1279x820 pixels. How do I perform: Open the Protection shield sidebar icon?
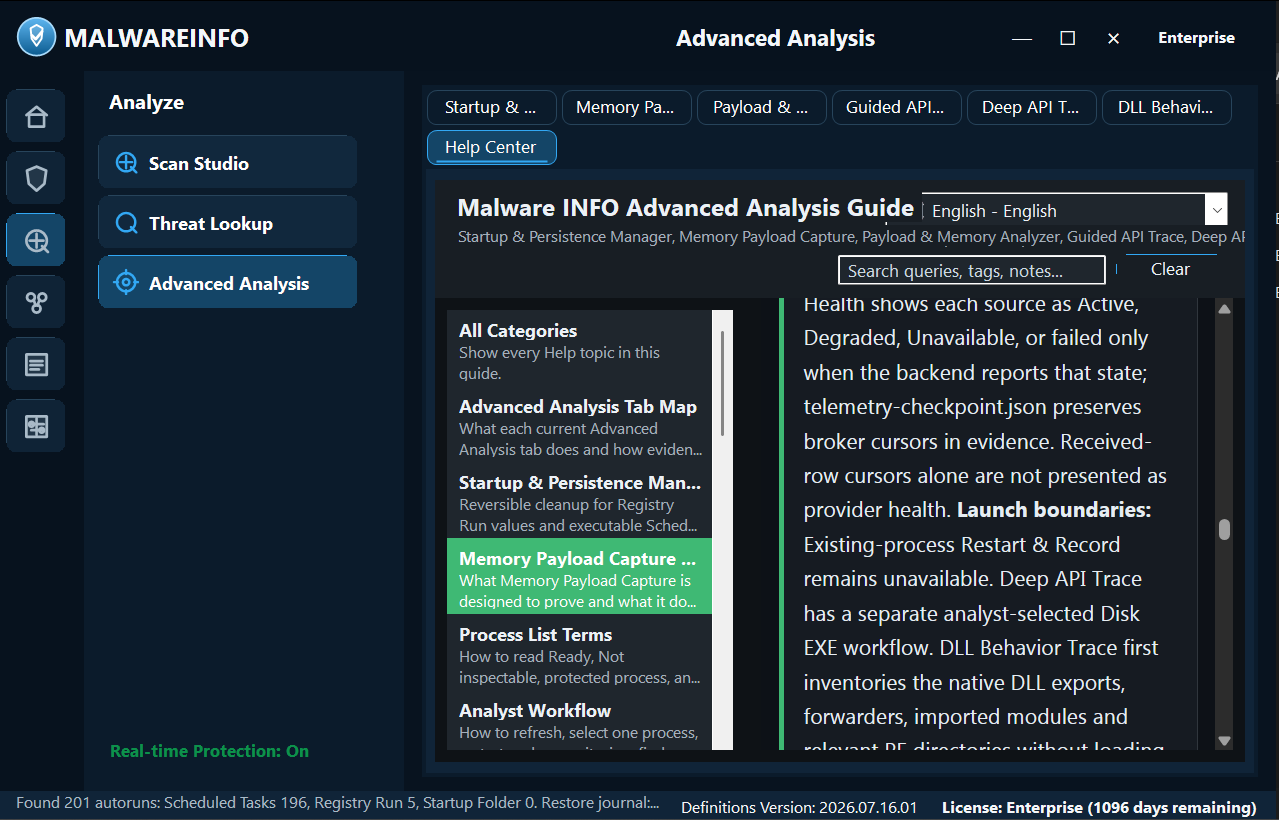pyautogui.click(x=36, y=179)
